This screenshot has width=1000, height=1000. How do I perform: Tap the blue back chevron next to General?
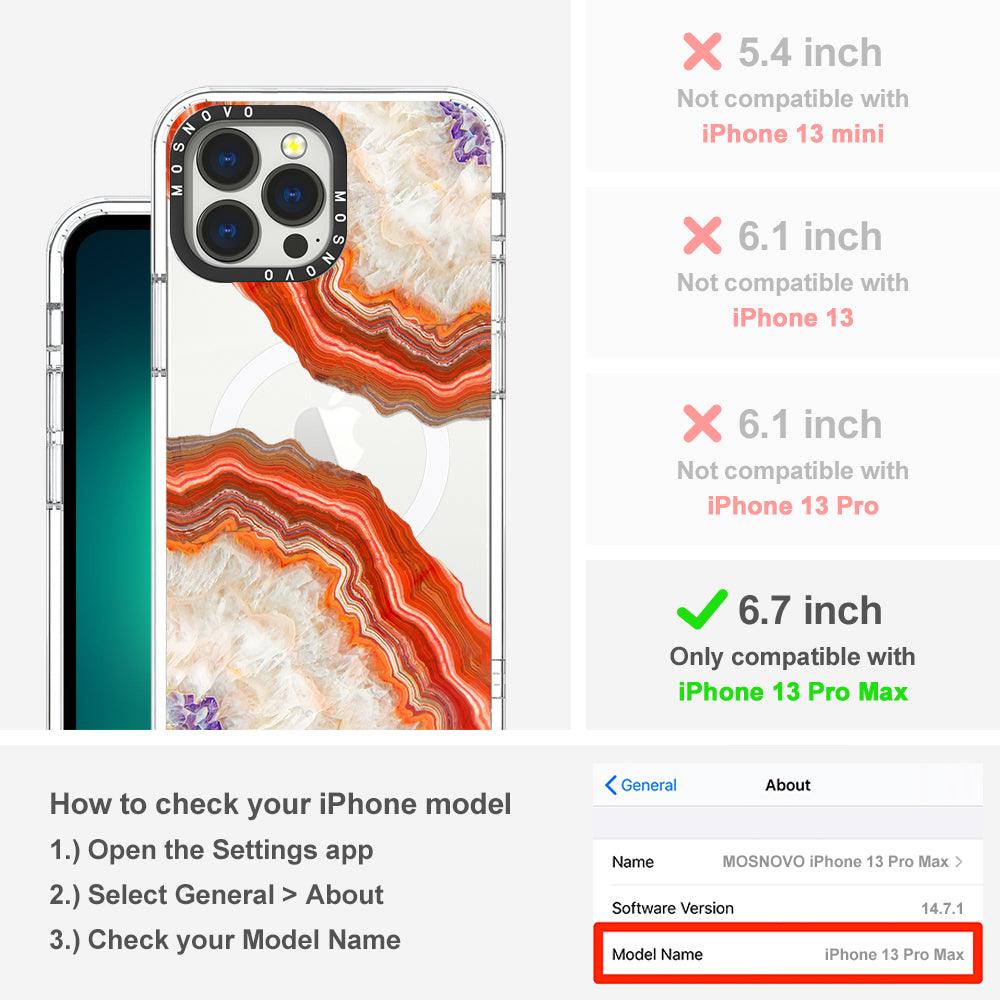(610, 785)
